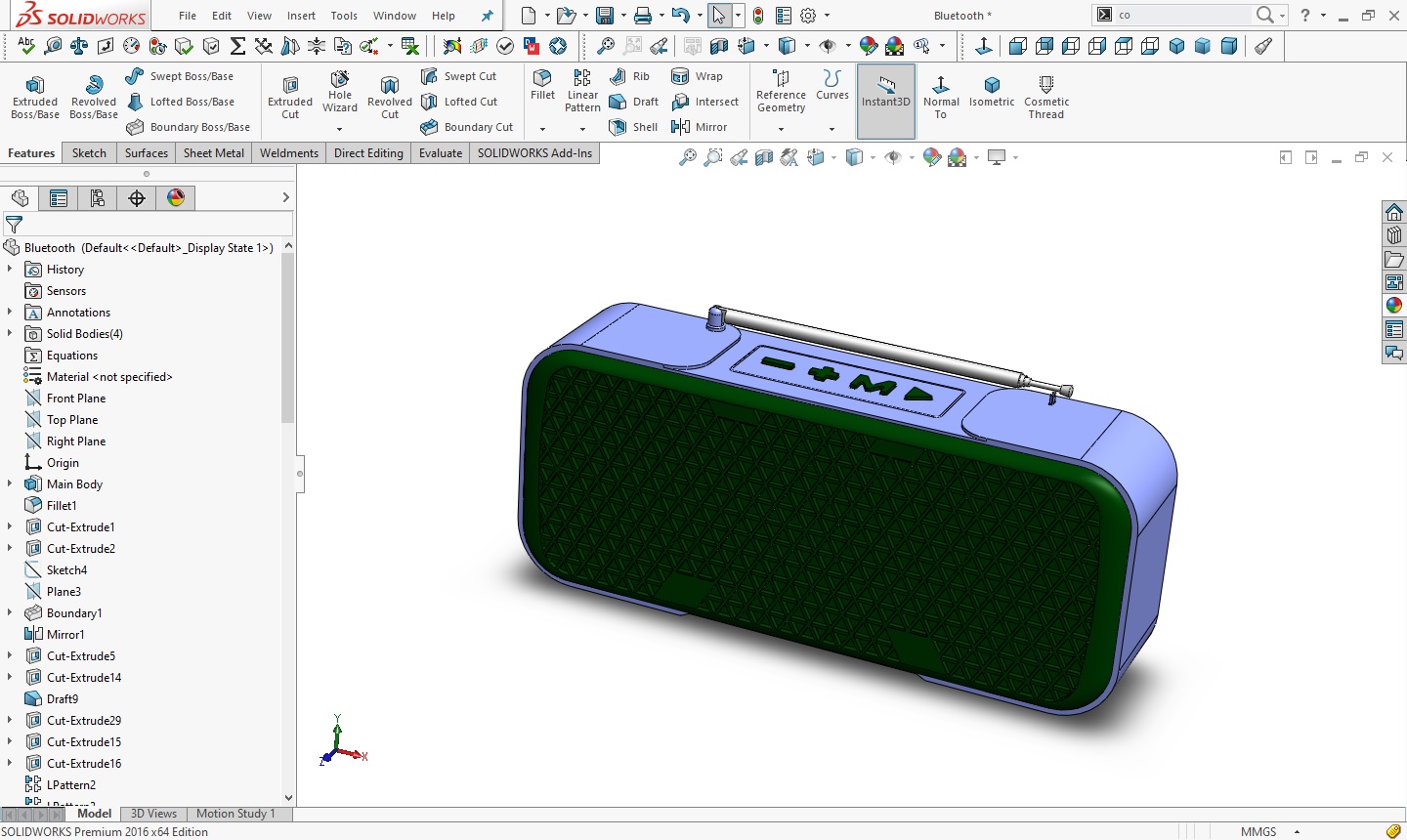Select the Extruded Boss/Base tool
1407x840 pixels.
(35, 98)
